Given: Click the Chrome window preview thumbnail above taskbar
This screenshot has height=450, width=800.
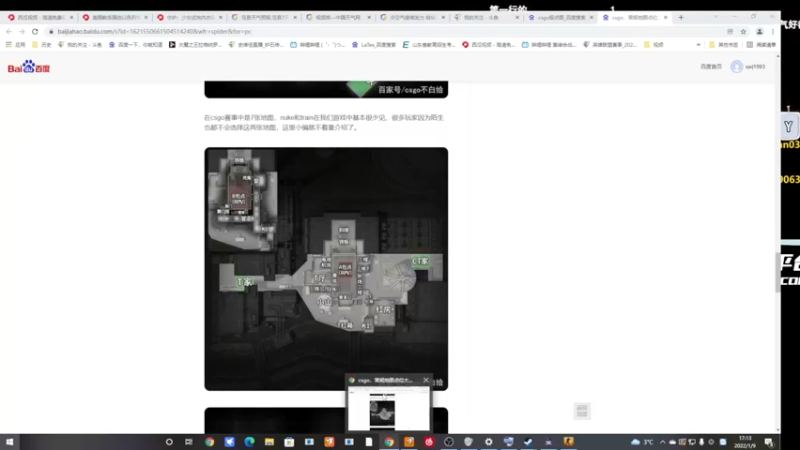Looking at the screenshot, I should [x=388, y=408].
